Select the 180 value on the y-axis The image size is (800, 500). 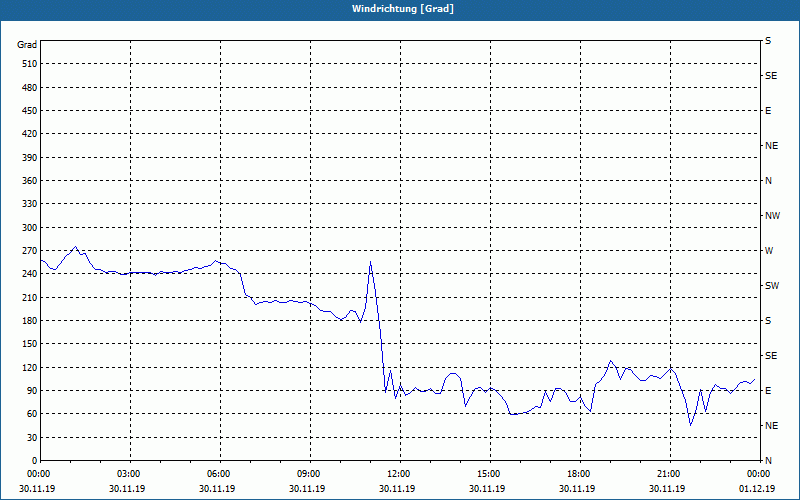(30, 321)
